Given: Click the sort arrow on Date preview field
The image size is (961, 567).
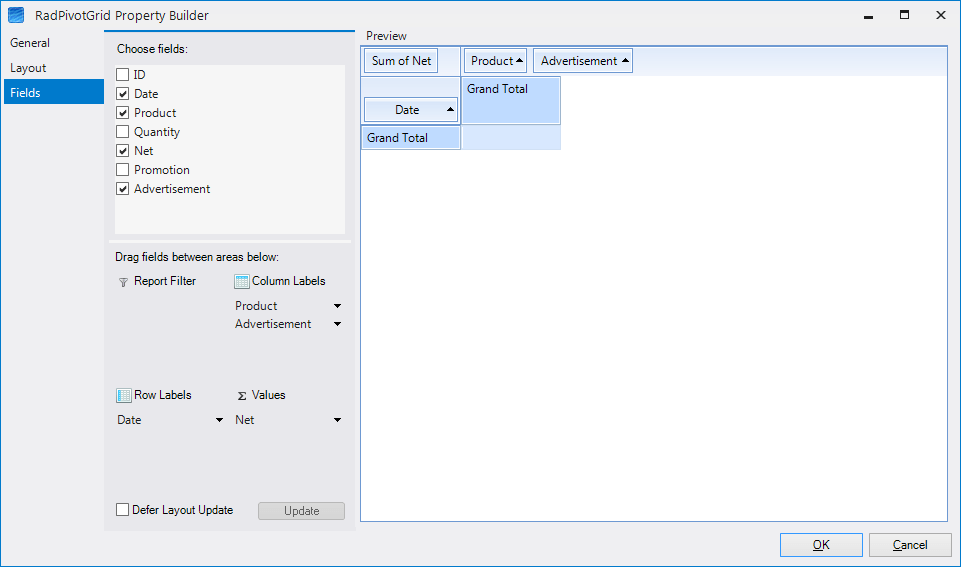Looking at the screenshot, I should click(x=450, y=110).
